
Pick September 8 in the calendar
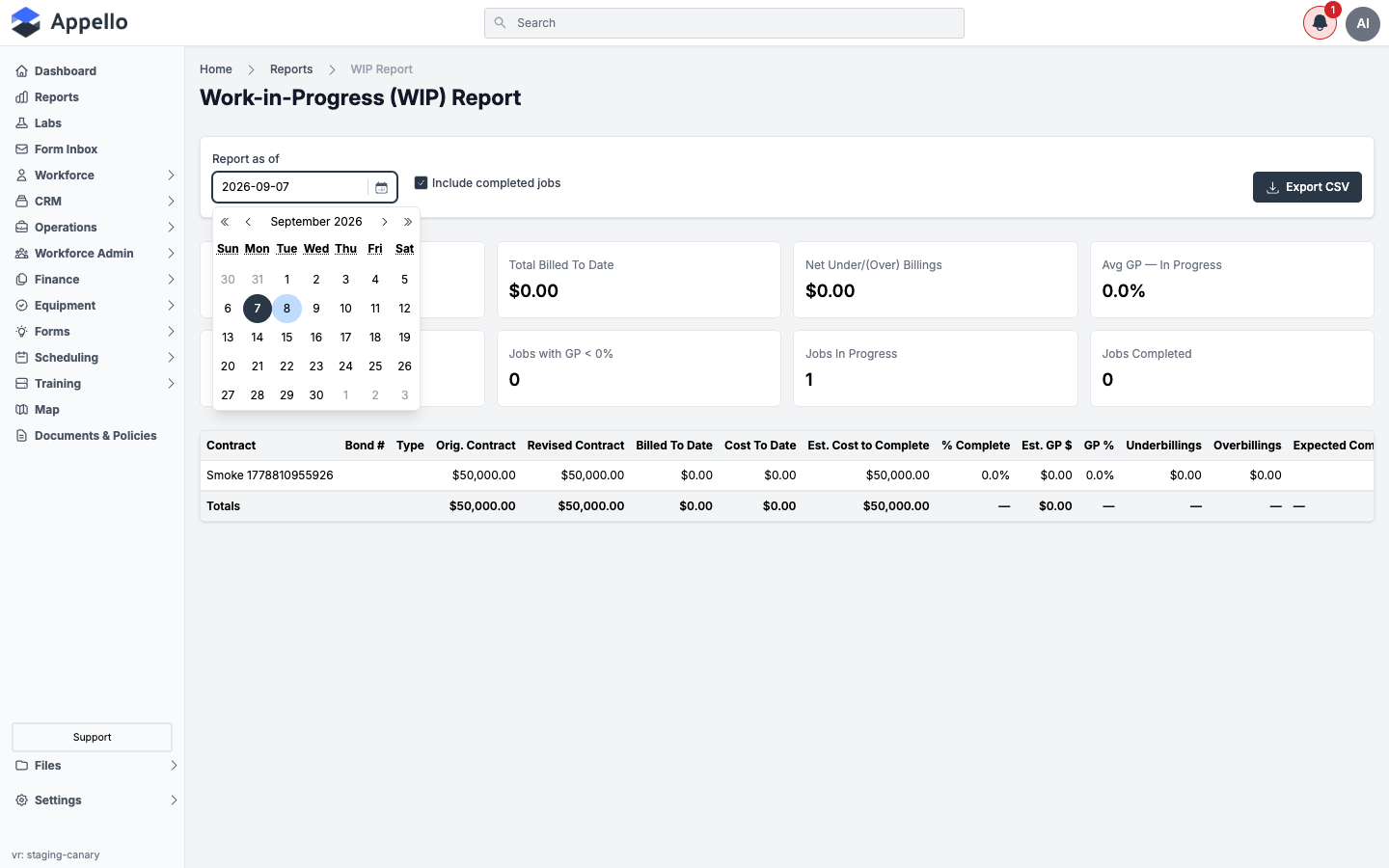point(286,309)
